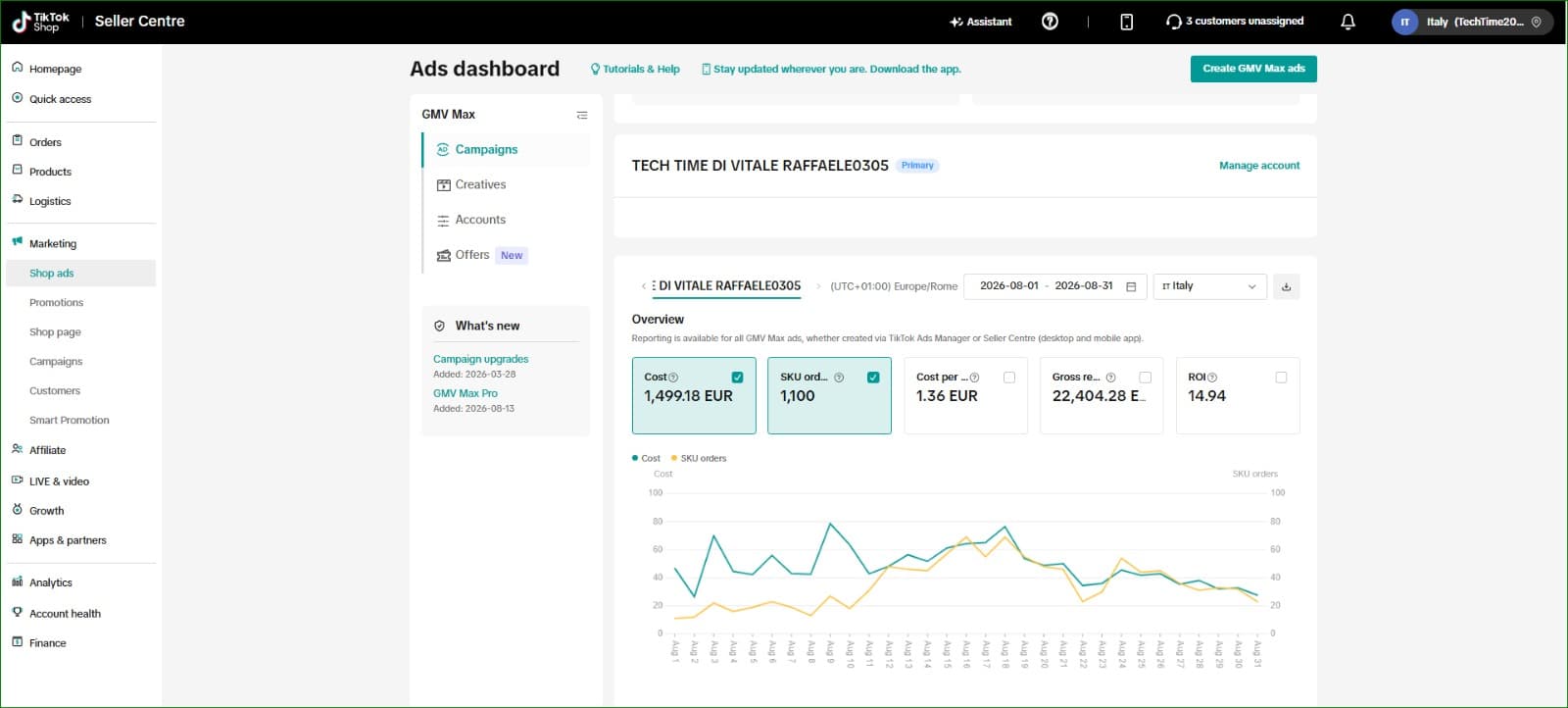Open the calendar icon in date range field

[1131, 286]
